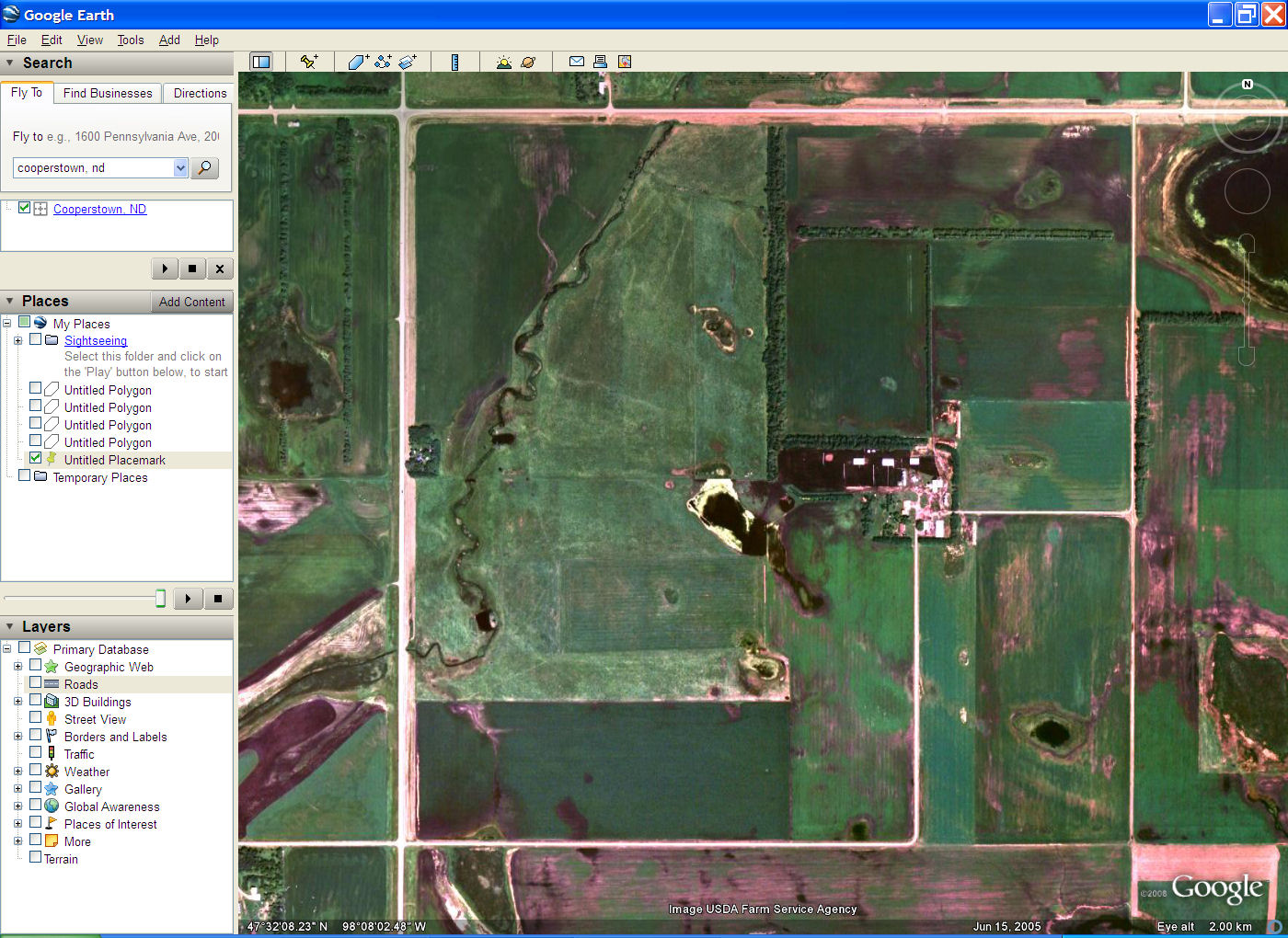Screen dimensions: 1288x938
Task: Open the ruler measuring tool
Action: tap(454, 62)
